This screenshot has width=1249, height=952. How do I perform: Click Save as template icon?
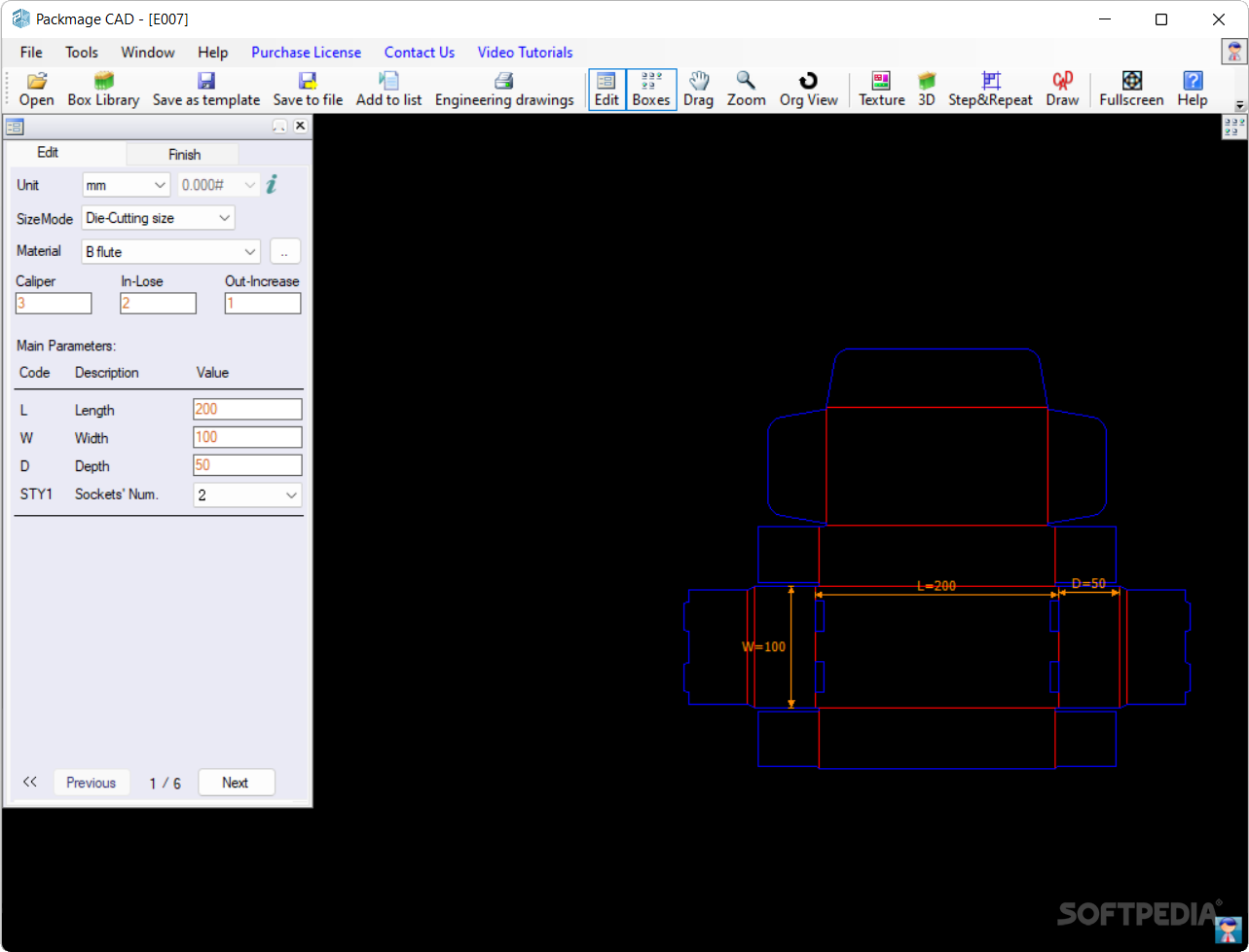click(x=206, y=90)
